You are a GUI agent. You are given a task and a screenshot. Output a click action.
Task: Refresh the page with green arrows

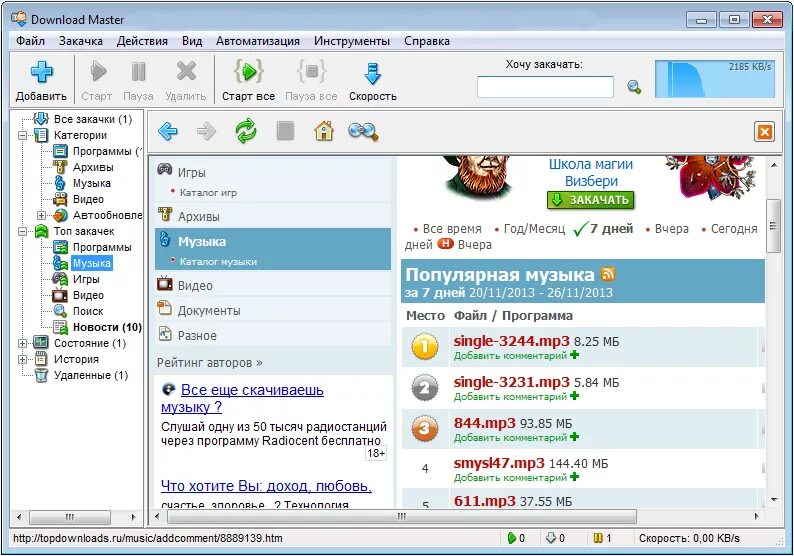[246, 131]
